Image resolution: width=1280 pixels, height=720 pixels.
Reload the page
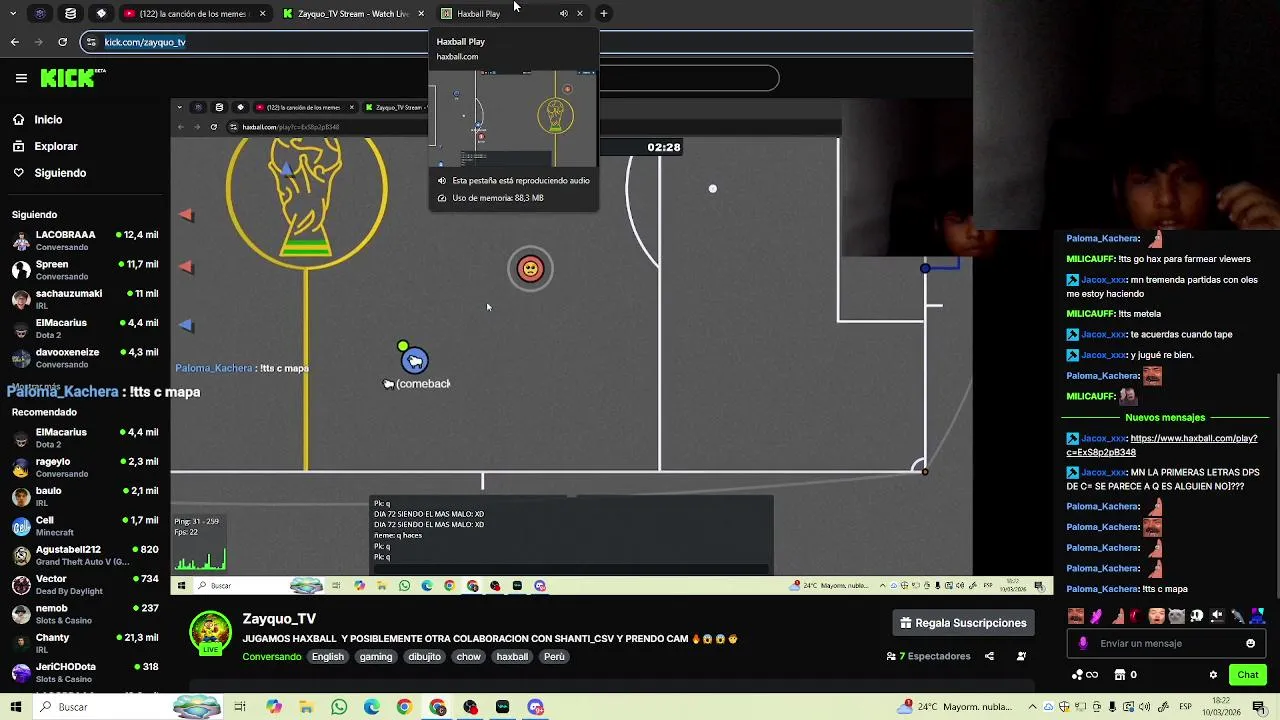[x=62, y=42]
